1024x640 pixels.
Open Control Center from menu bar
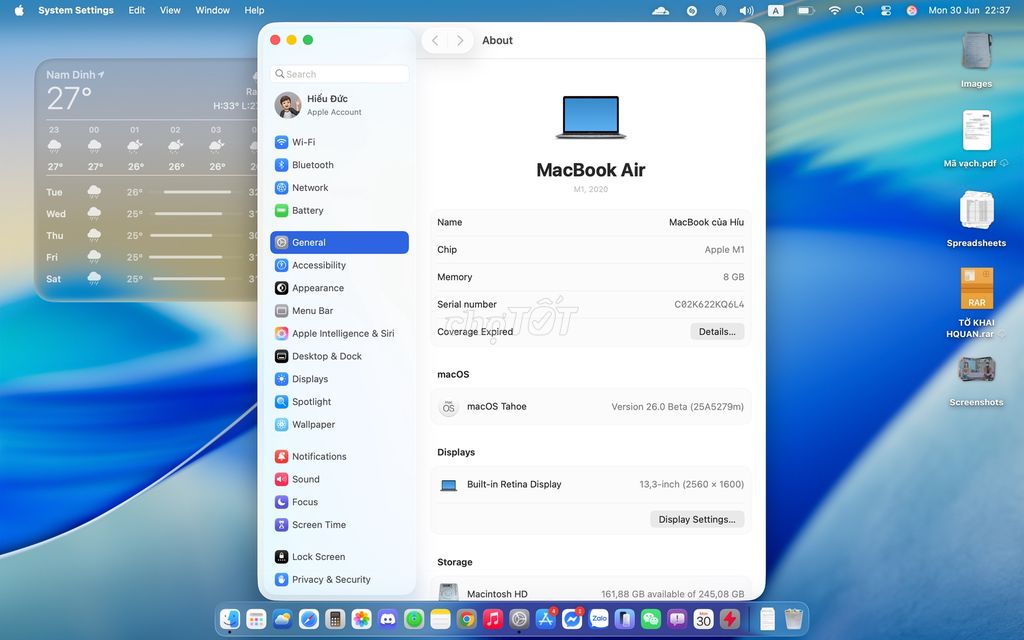click(x=886, y=10)
